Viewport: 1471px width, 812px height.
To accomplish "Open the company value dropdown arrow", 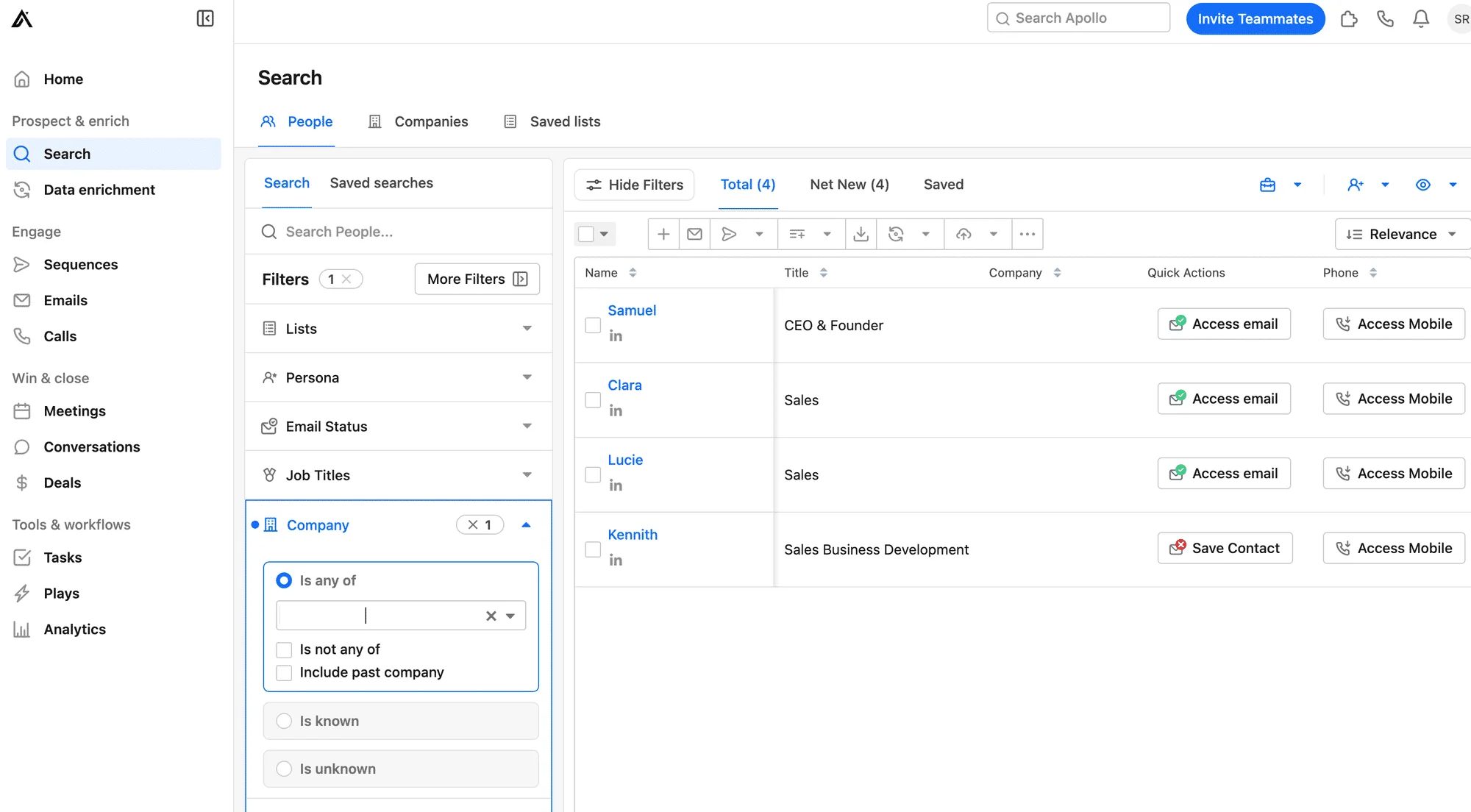I will click(x=510, y=616).
